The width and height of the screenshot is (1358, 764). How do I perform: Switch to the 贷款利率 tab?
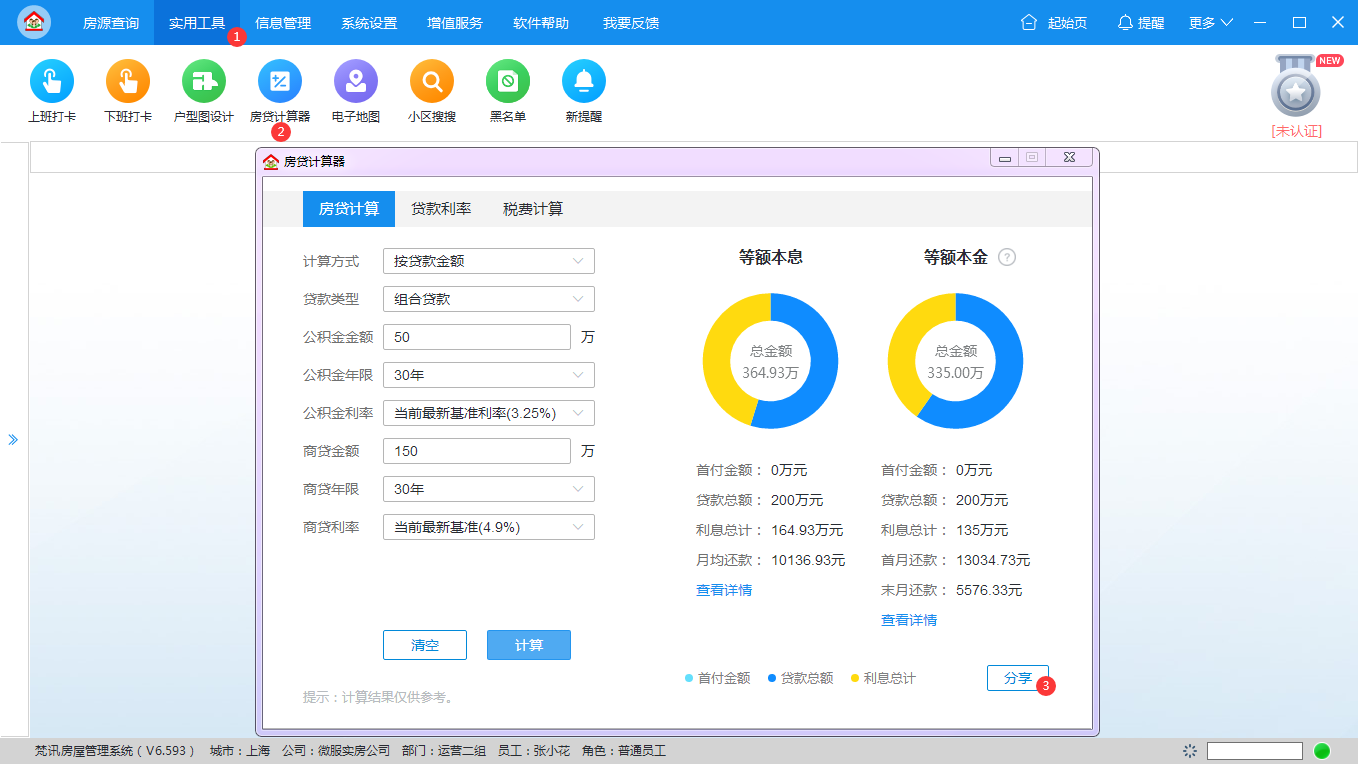click(x=441, y=209)
